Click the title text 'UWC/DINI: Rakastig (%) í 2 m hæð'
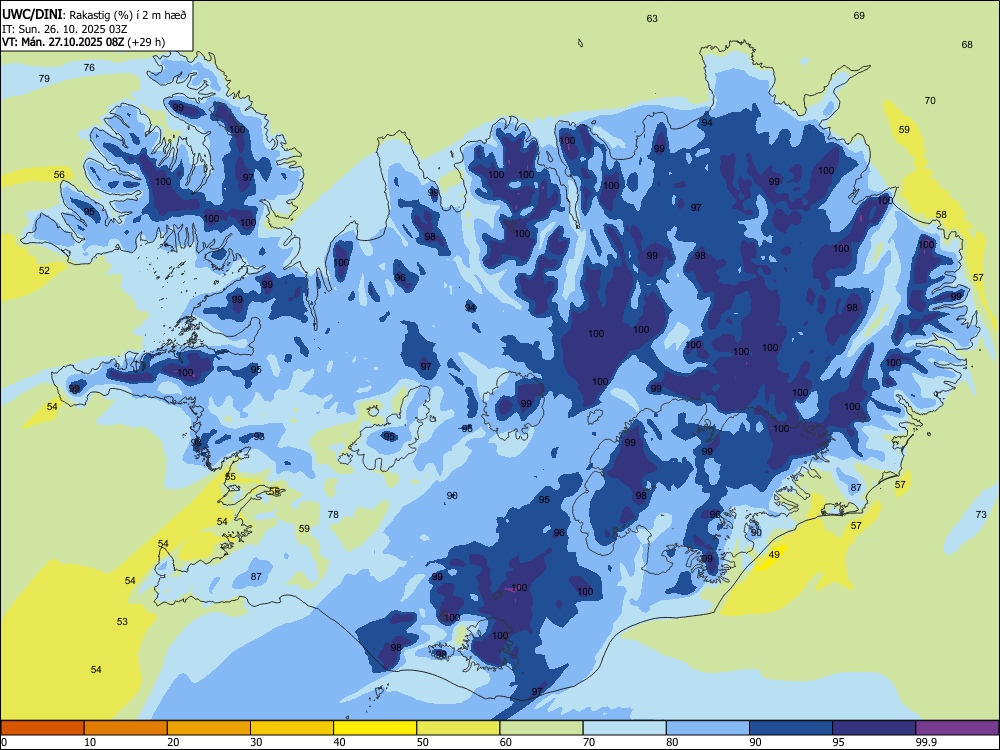 (94, 14)
